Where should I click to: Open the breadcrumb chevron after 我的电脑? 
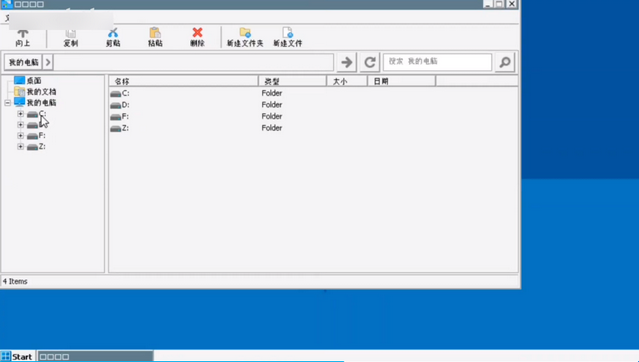(x=48, y=62)
